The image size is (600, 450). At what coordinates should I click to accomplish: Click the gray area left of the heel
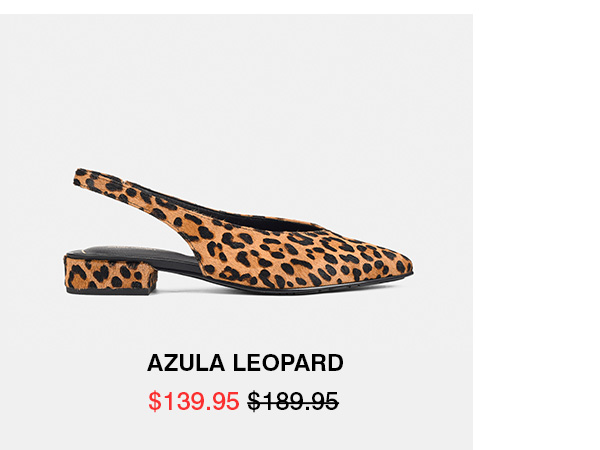pyautogui.click(x=35, y=272)
